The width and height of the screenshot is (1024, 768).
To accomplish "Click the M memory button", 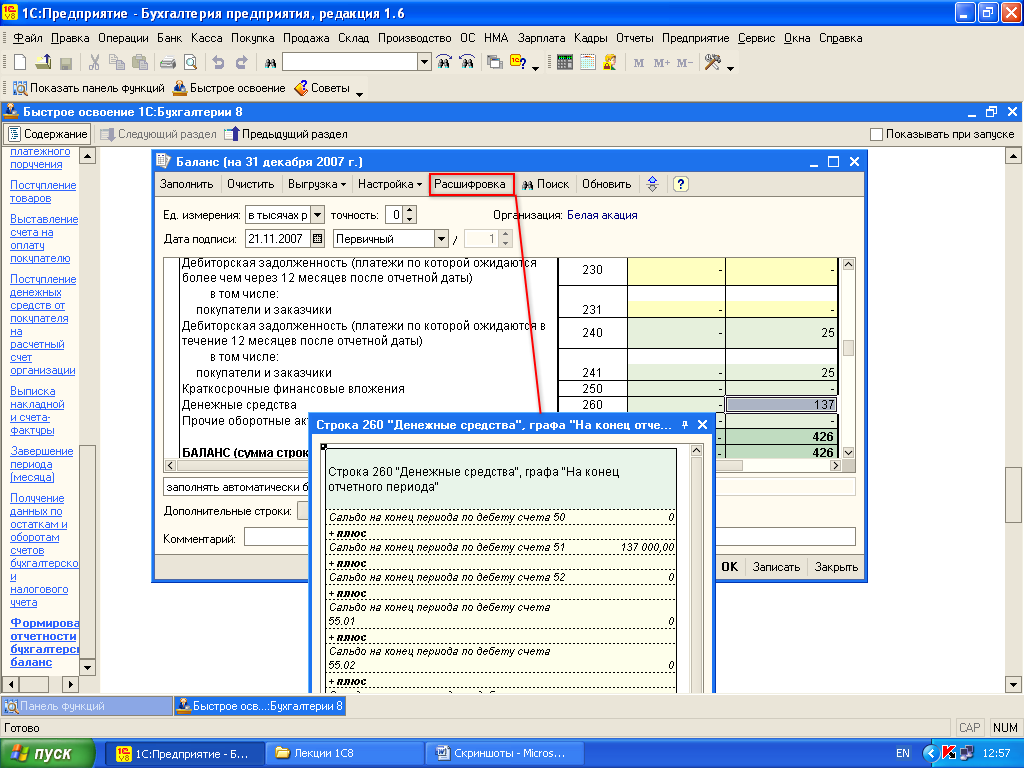I will pos(639,63).
